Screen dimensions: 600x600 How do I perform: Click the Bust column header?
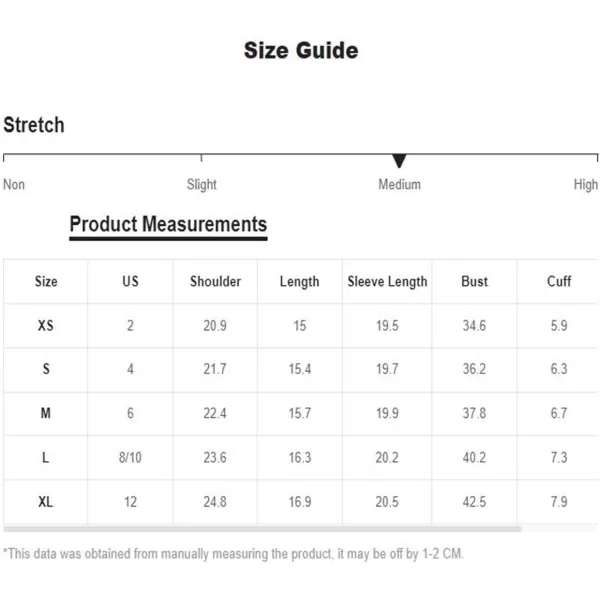(474, 282)
